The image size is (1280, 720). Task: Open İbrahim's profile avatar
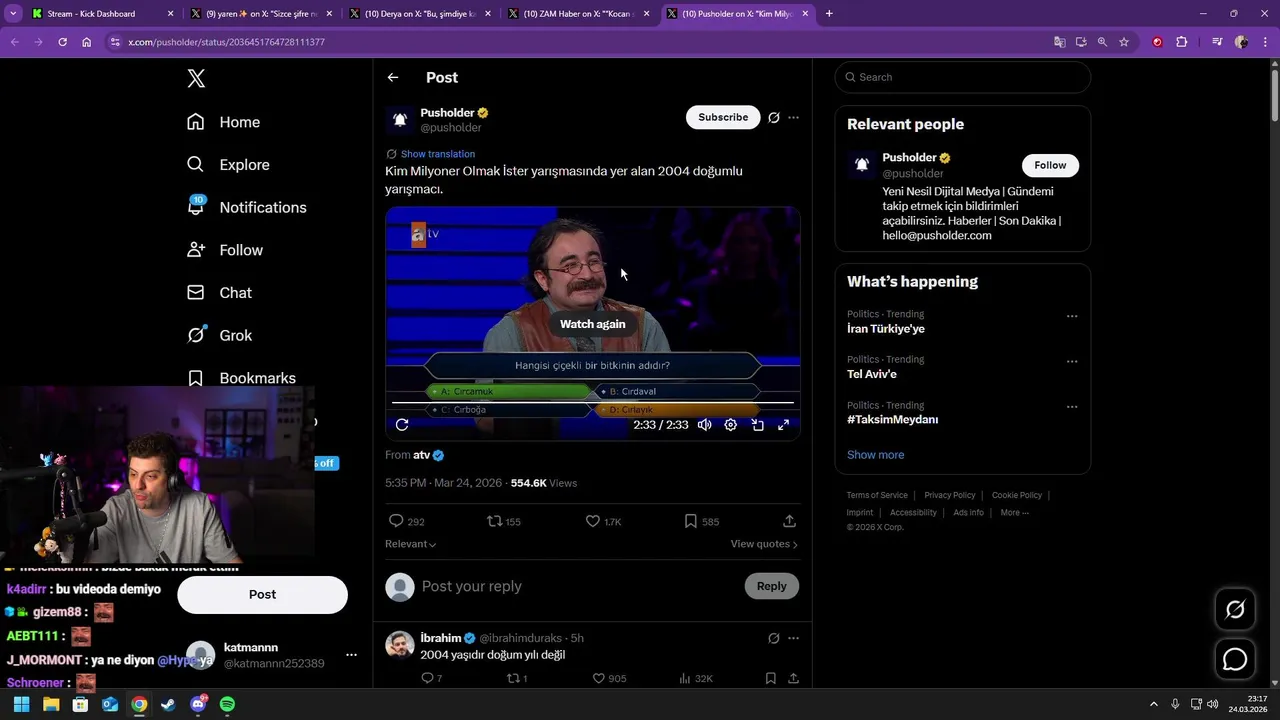point(400,645)
